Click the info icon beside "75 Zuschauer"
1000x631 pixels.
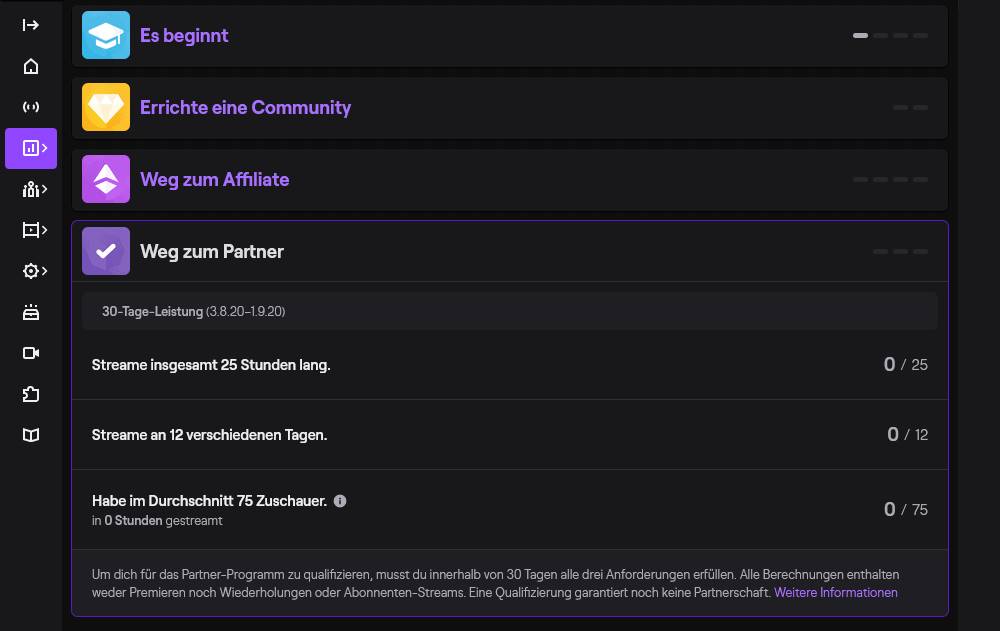pos(340,501)
